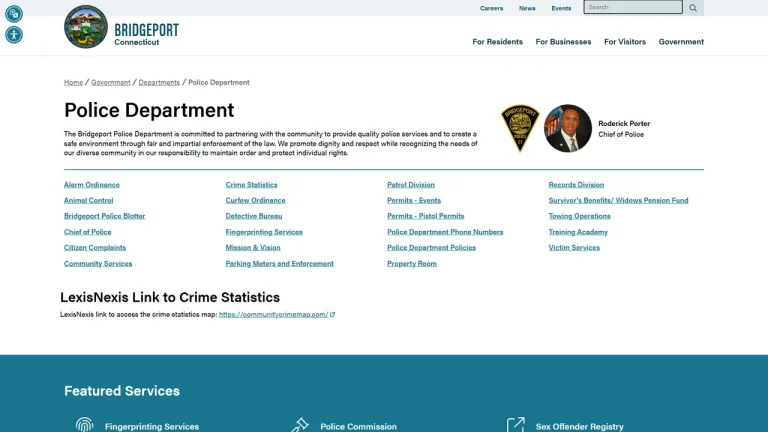Image resolution: width=768 pixels, height=432 pixels.
Task: Click the Bridgeport city seal logo
Action: click(86, 27)
